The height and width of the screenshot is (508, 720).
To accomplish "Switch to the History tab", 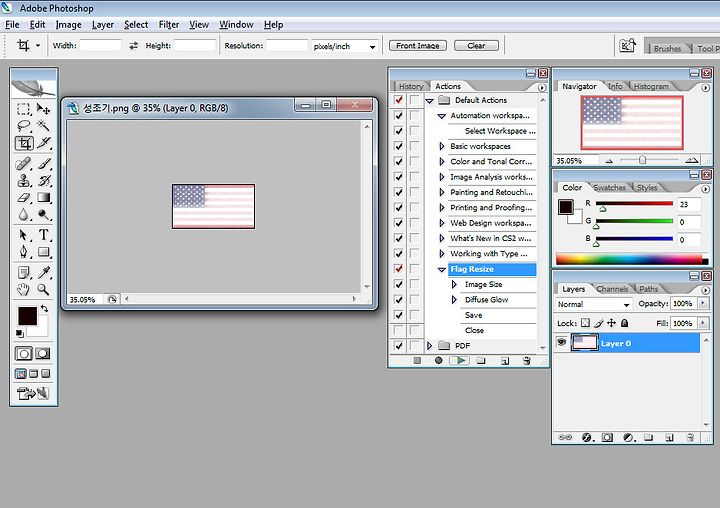I will click(411, 86).
